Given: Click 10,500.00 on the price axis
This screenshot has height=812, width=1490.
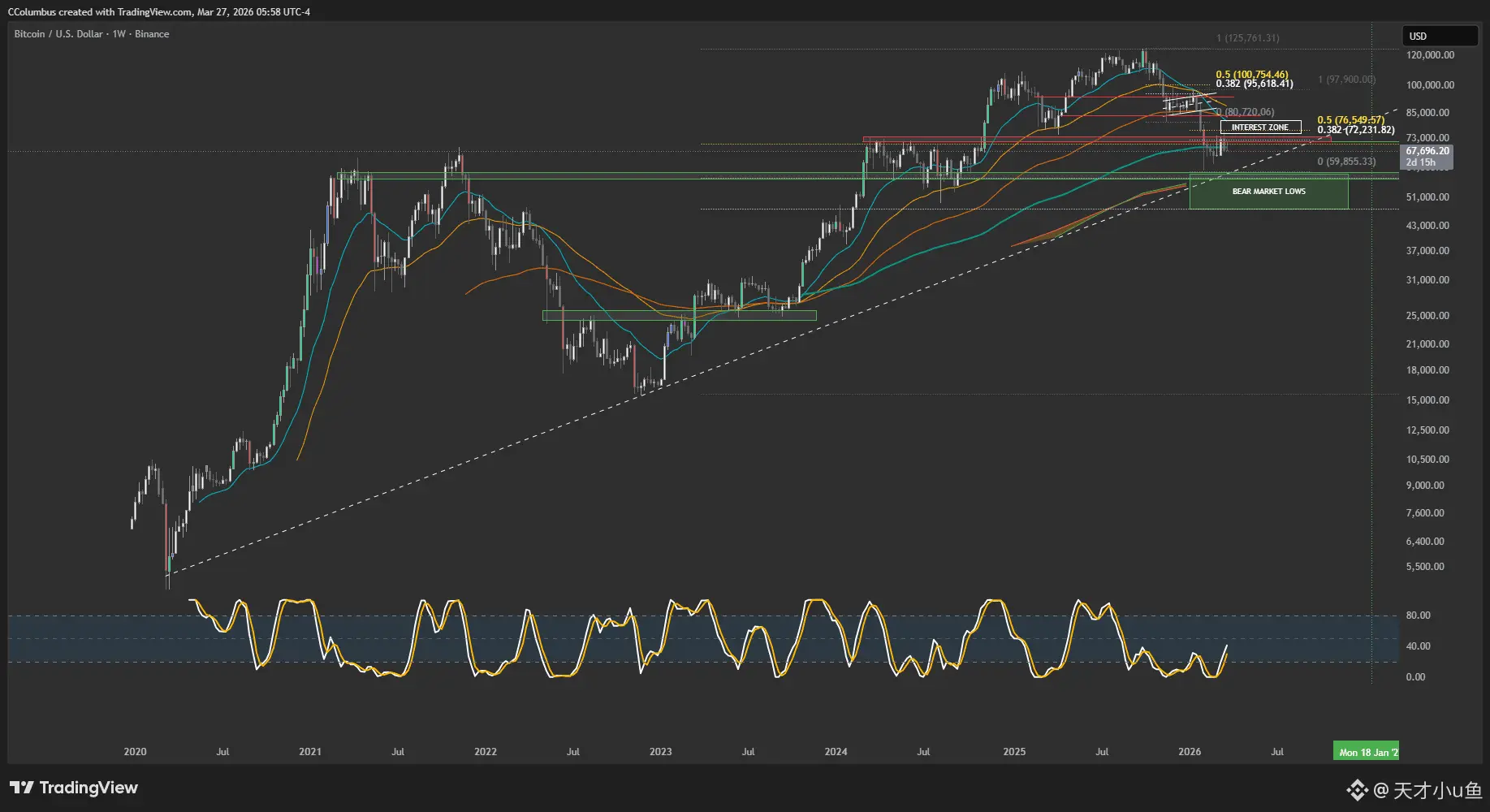Looking at the screenshot, I should (1427, 460).
